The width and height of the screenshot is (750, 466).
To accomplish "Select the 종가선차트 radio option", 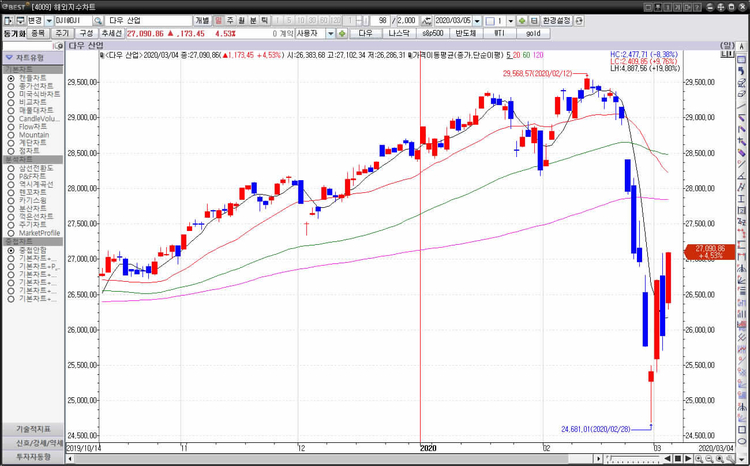I will (11, 86).
